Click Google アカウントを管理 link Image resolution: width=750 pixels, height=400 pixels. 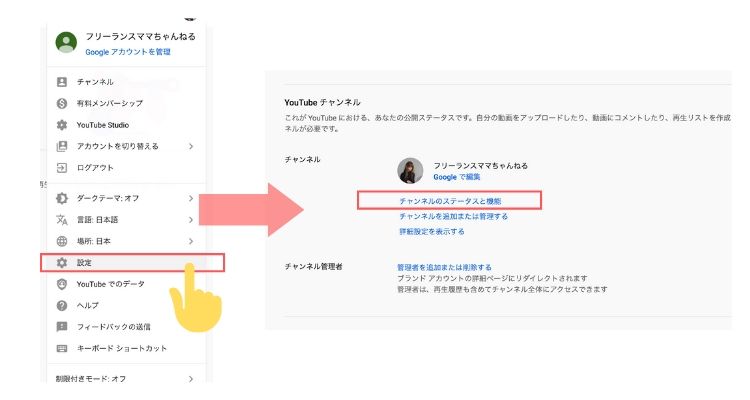128,52
